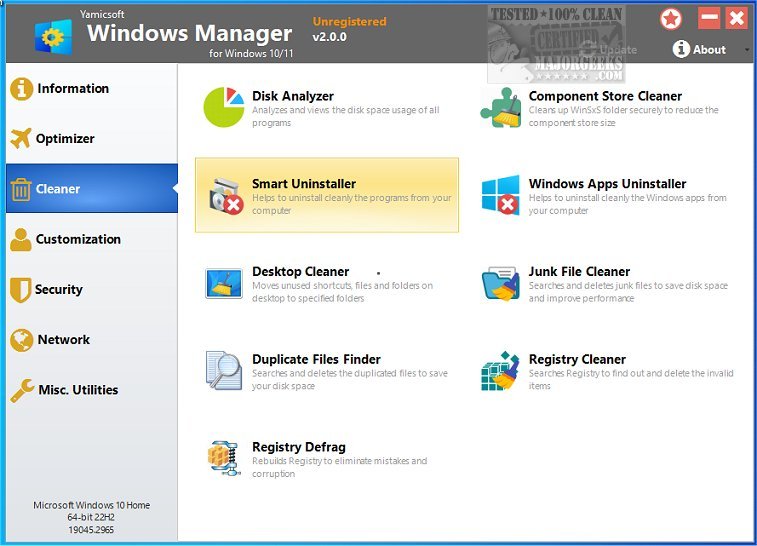This screenshot has width=757, height=546.
Task: Click the Cleaner trash can icon
Action: click(21, 189)
